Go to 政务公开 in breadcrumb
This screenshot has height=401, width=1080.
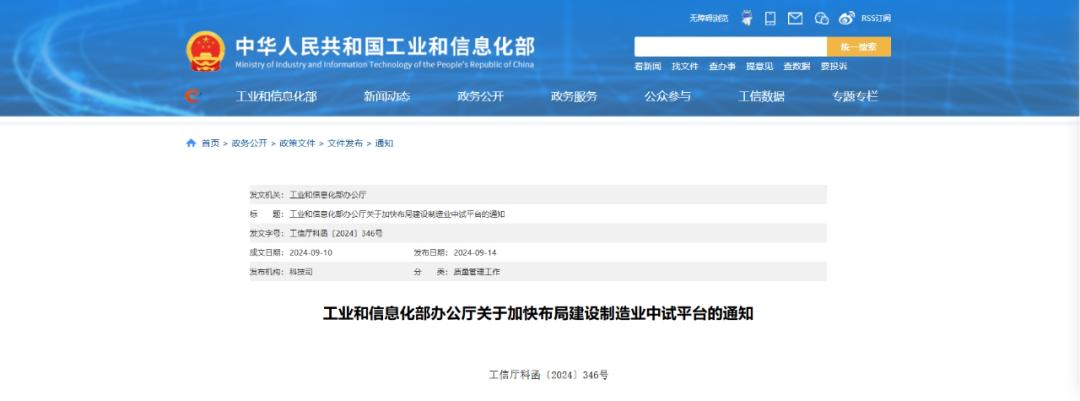click(x=249, y=143)
